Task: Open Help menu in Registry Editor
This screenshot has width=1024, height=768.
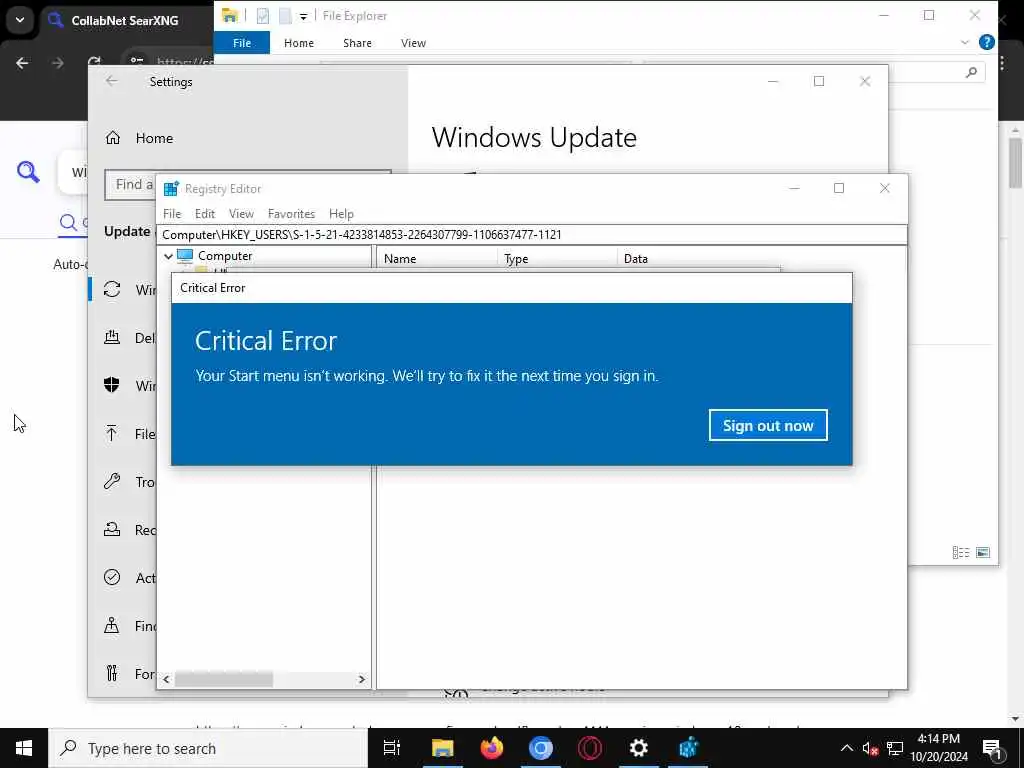Action: point(341,214)
